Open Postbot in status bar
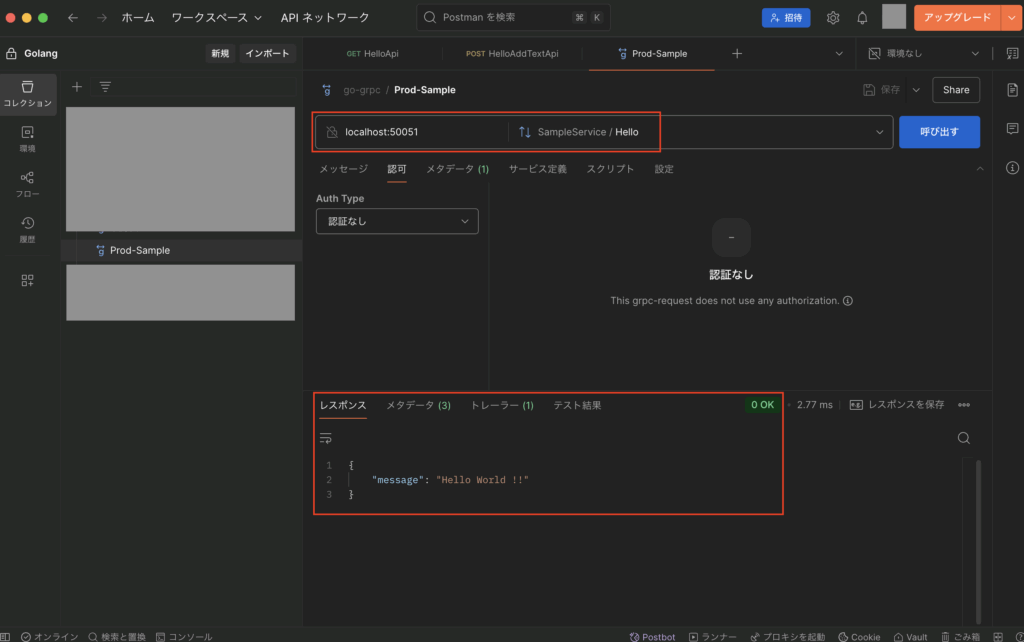Viewport: 1024px width, 642px height. point(652,637)
